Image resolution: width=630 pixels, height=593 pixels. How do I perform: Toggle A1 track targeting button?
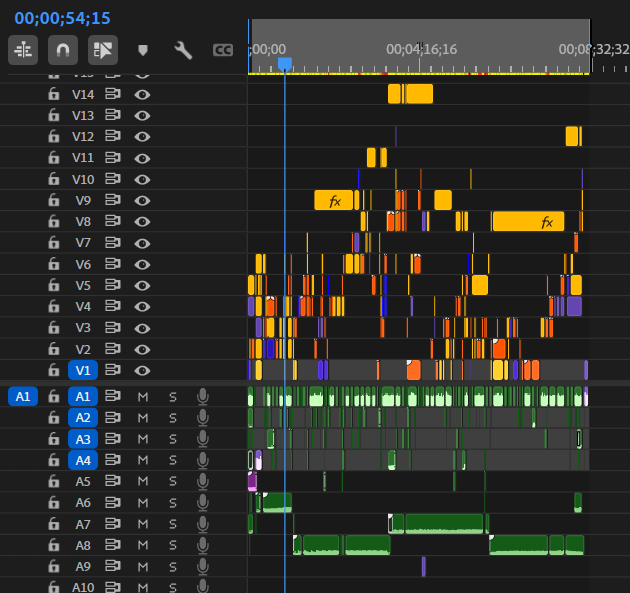click(x=83, y=397)
